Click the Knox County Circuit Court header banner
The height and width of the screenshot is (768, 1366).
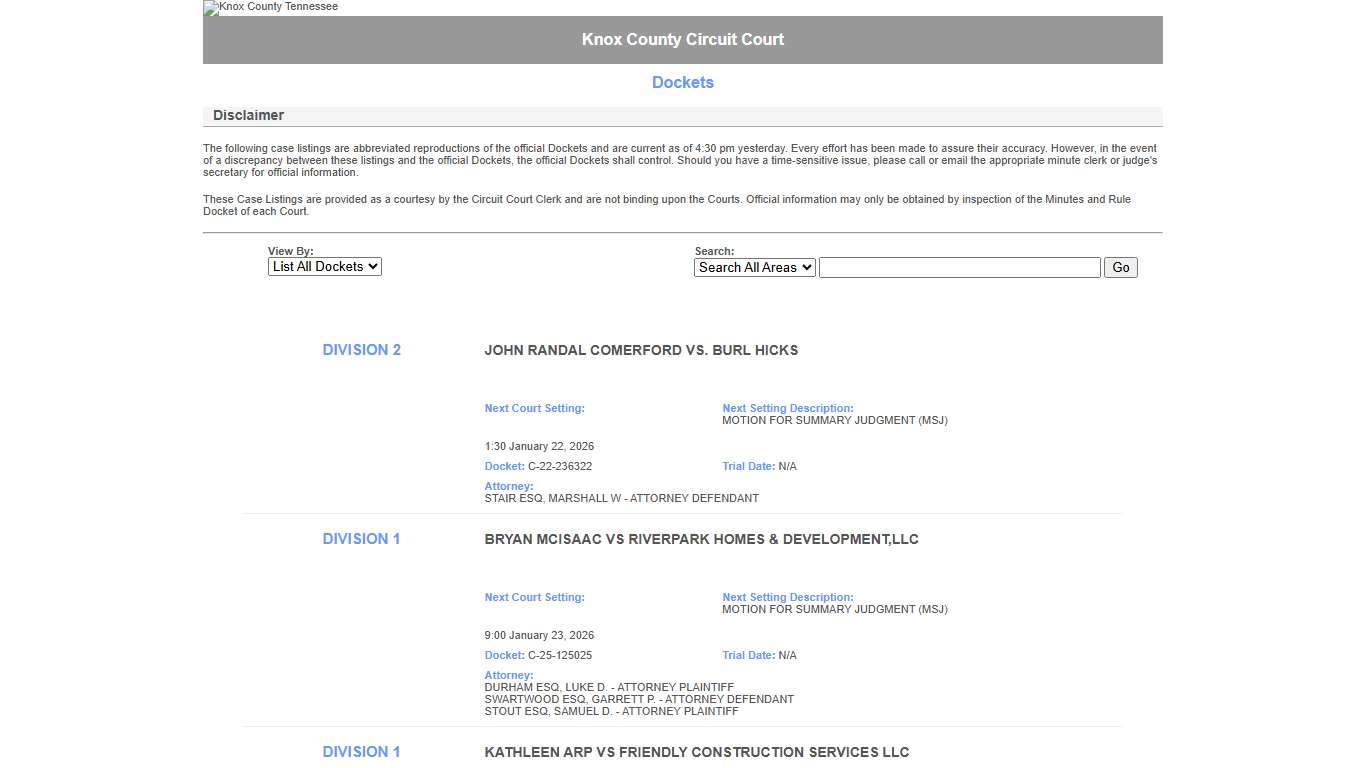point(683,39)
